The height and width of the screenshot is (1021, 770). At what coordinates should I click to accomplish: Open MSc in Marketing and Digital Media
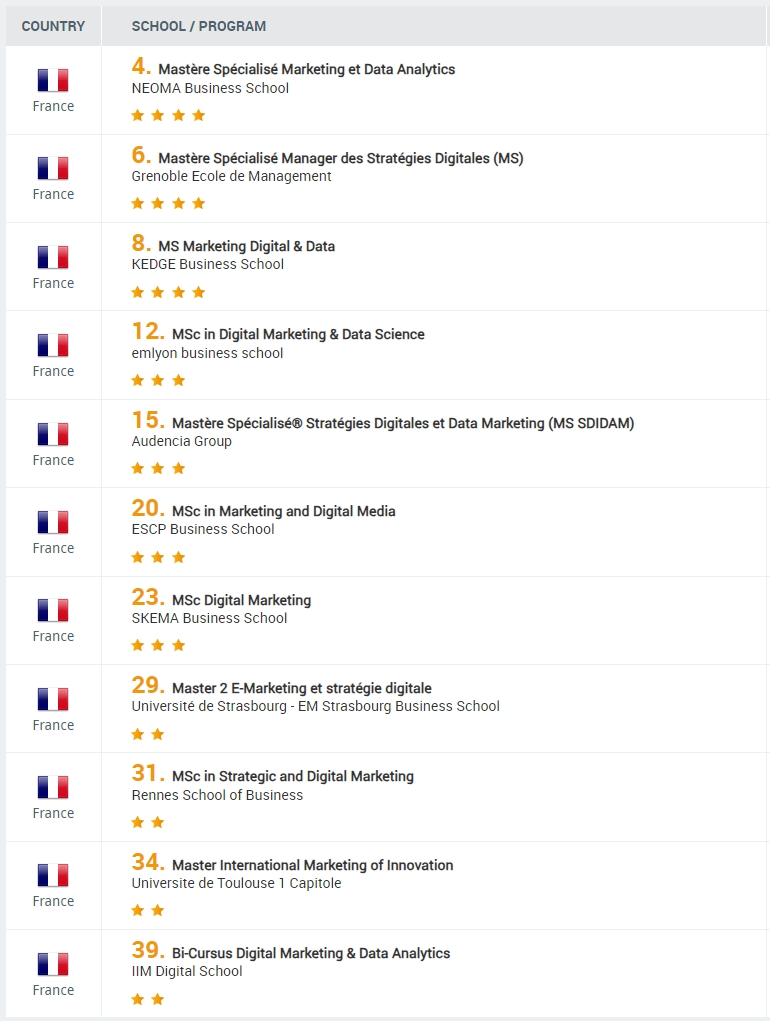284,511
